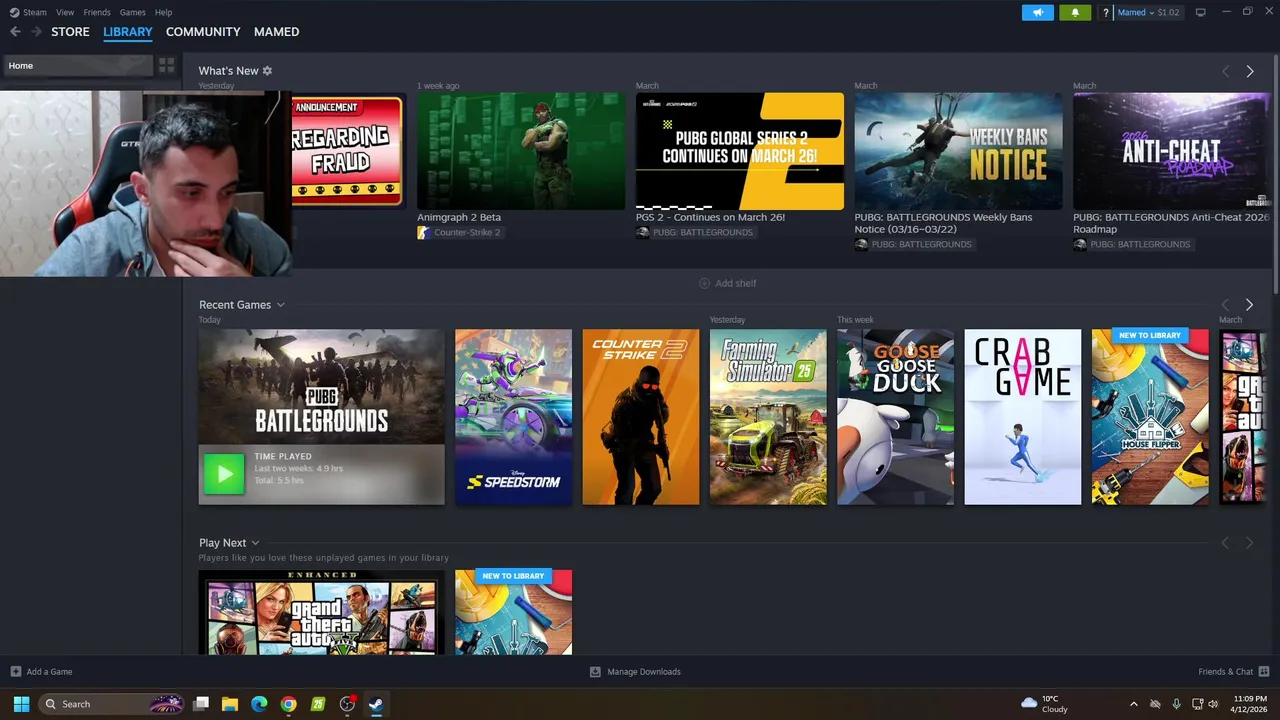Switch to the STORE tab
1280x720 pixels.
click(70, 32)
